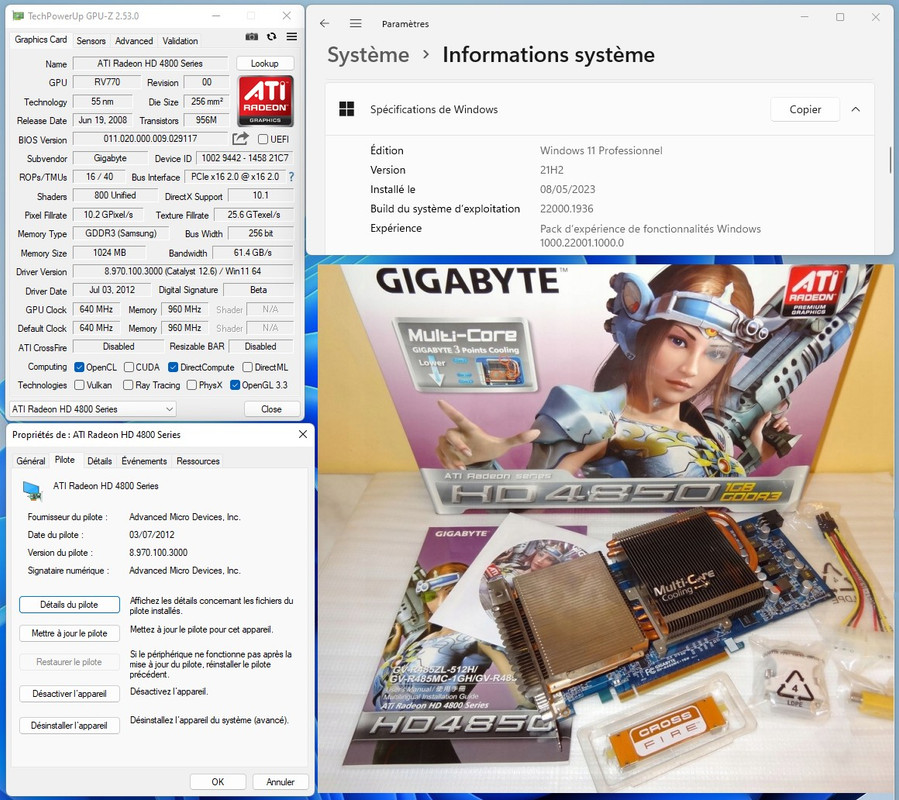This screenshot has height=800, width=899.
Task: Click the Copier button
Action: 805,109
